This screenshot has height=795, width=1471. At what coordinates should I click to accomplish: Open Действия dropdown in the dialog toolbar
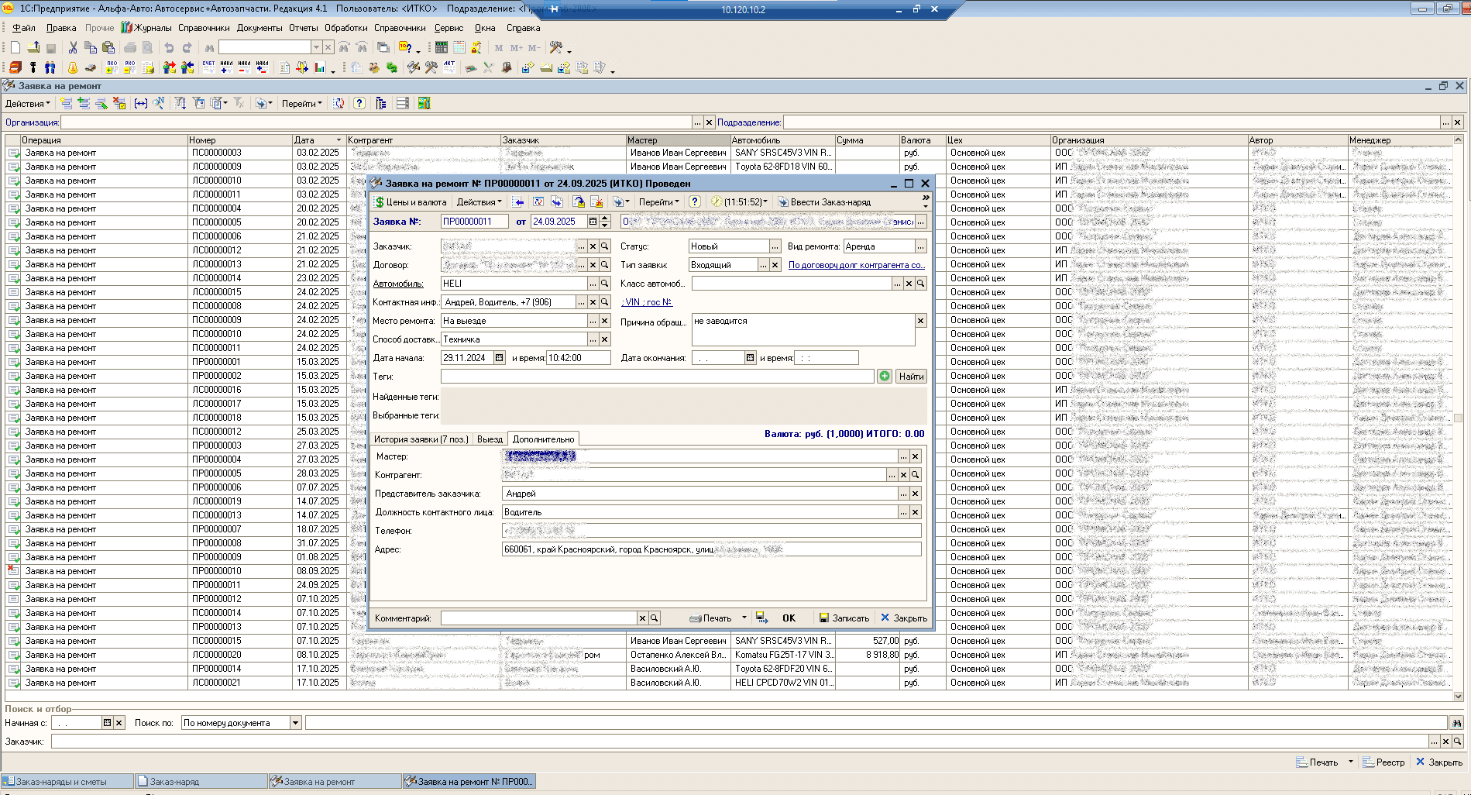click(x=479, y=202)
